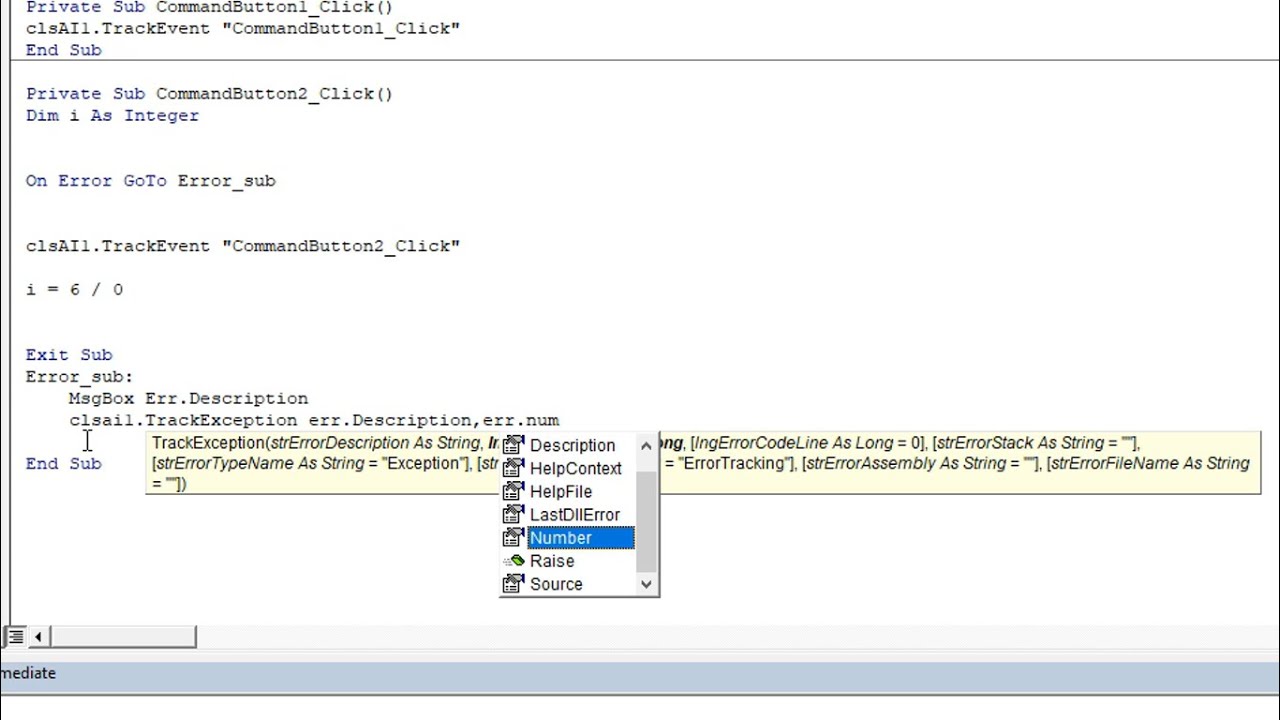Click the Raise method icon
1280x720 pixels.
[x=513, y=561]
